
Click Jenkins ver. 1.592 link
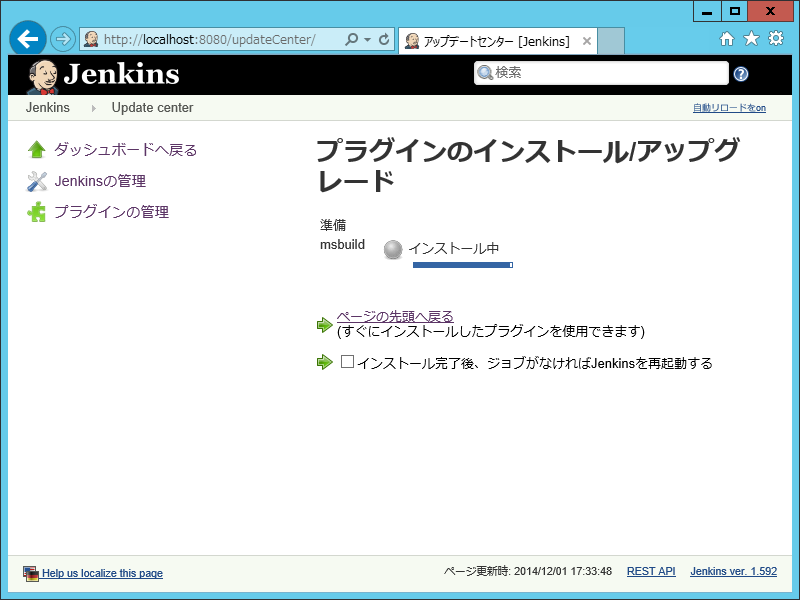(x=733, y=571)
